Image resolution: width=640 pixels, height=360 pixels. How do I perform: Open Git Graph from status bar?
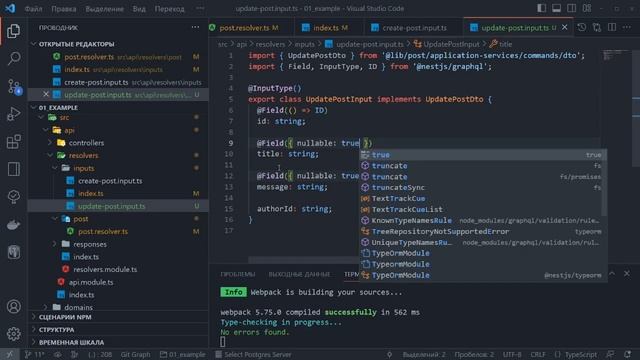pos(135,354)
